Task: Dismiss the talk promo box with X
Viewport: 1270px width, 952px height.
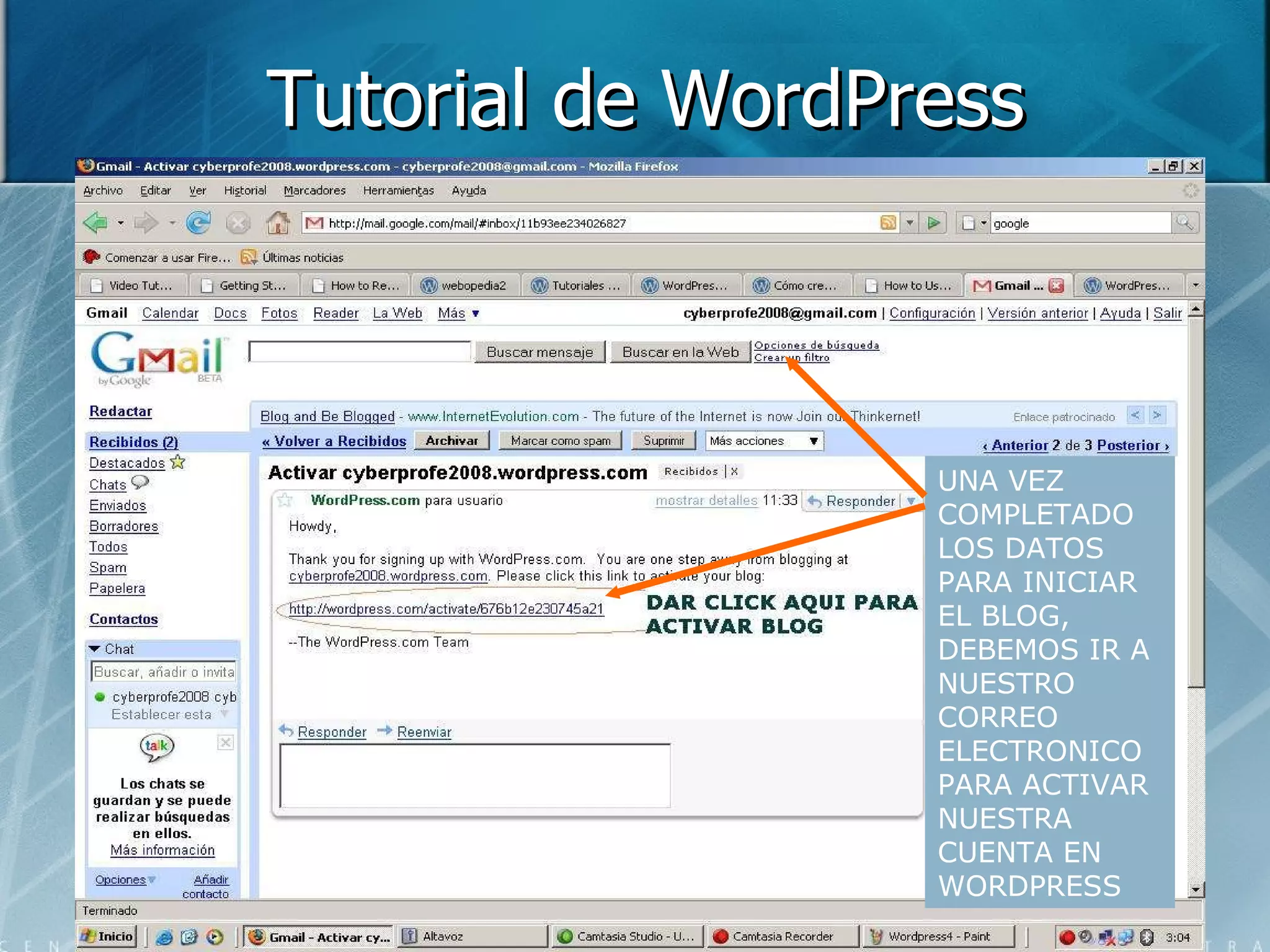Action: click(x=225, y=743)
